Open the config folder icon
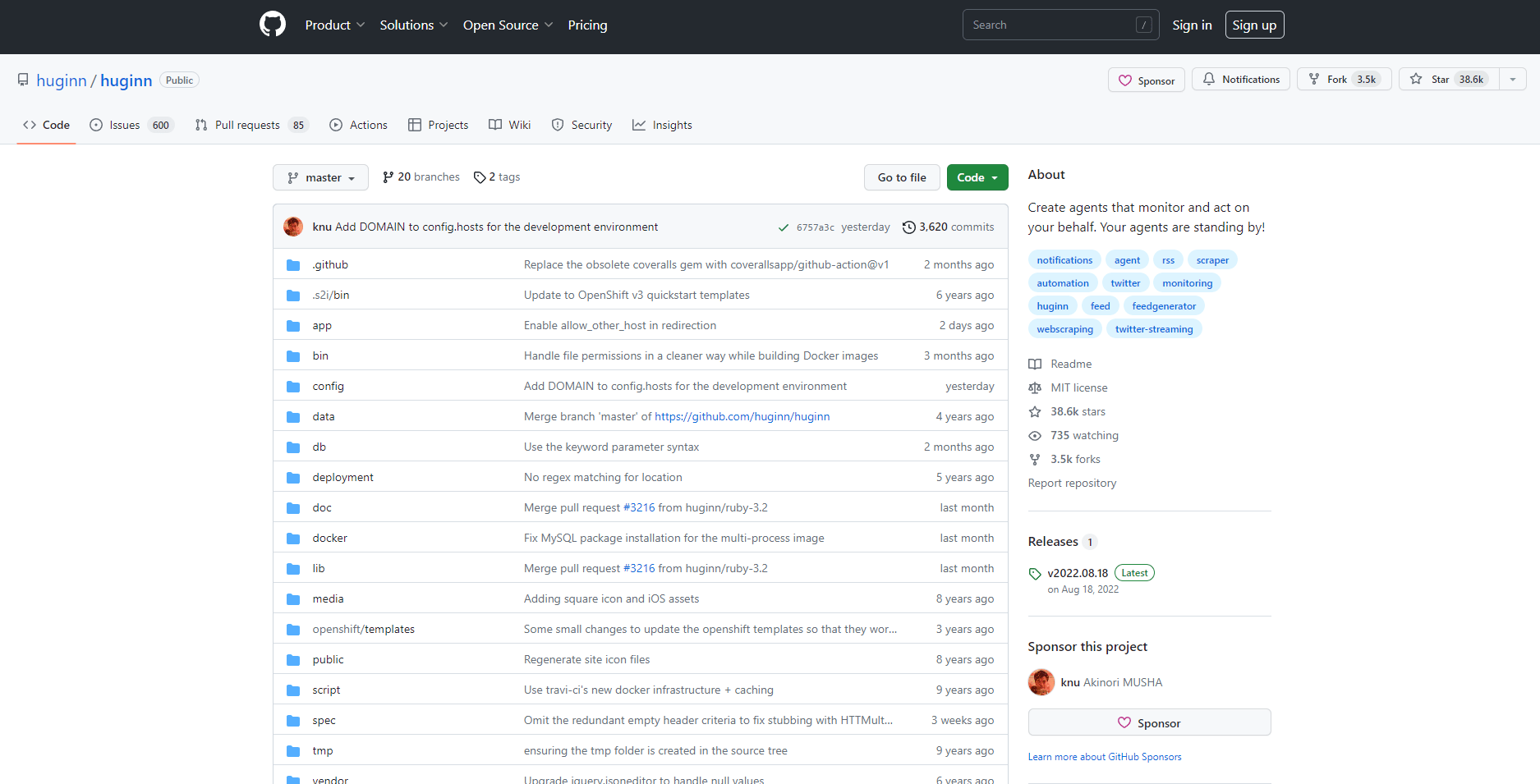This screenshot has width=1540, height=784. (293, 385)
